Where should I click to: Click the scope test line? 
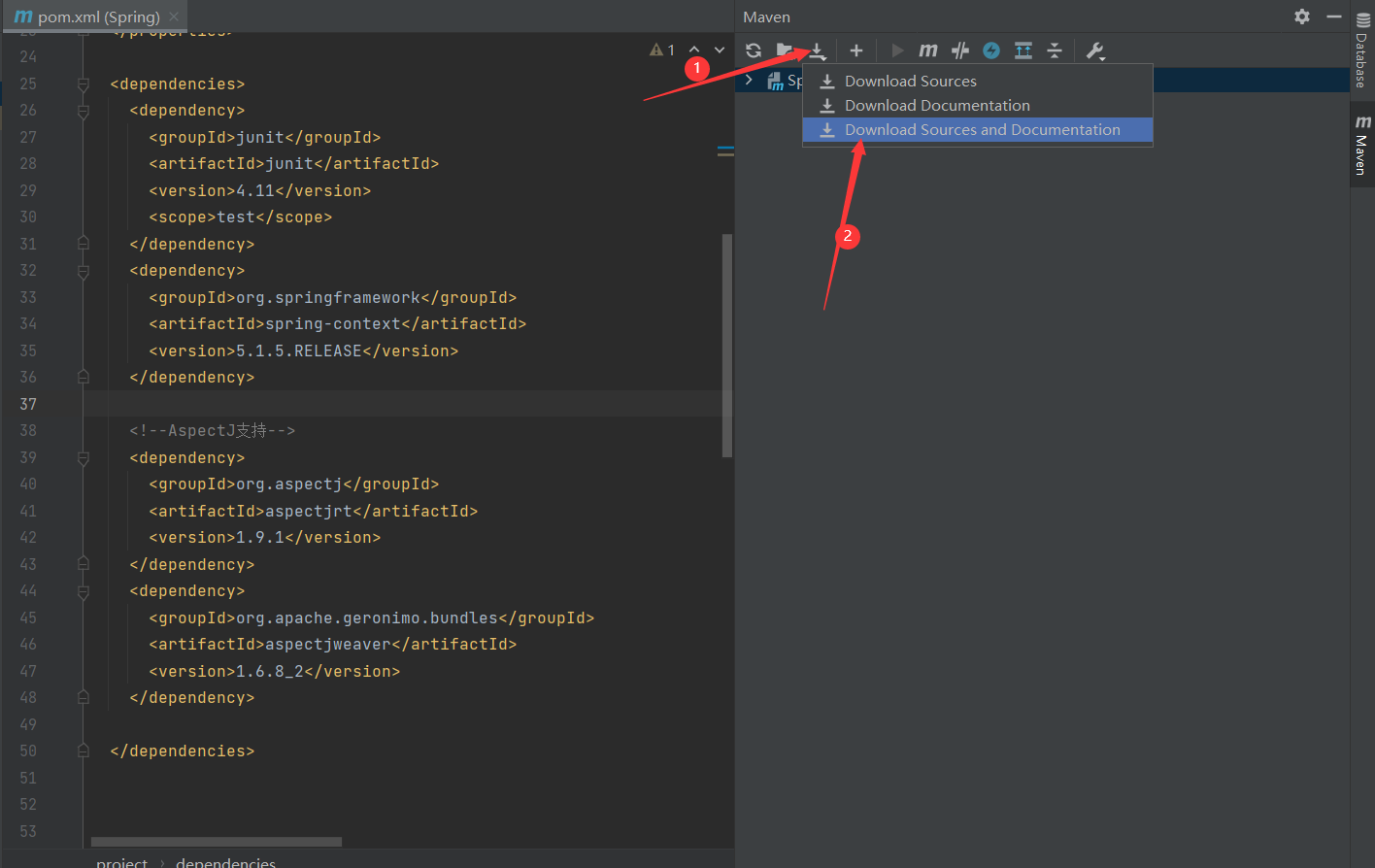pos(241,217)
